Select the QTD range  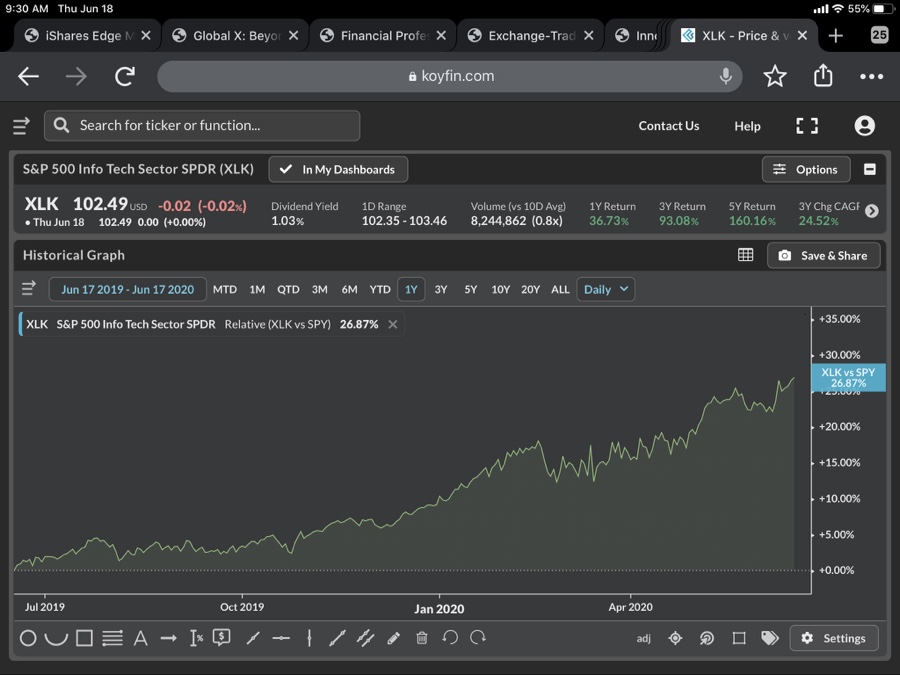coord(288,289)
